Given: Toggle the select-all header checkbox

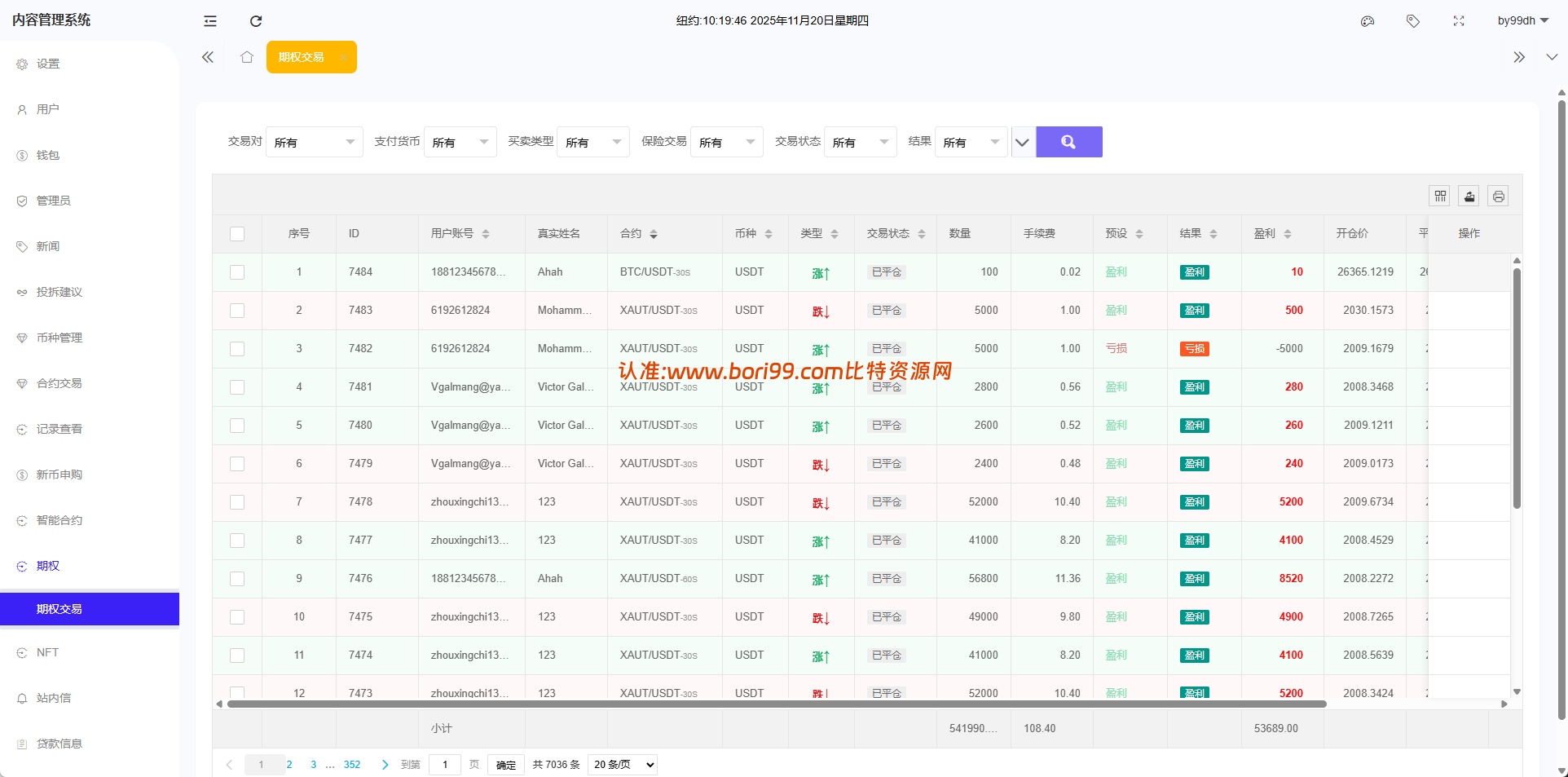Looking at the screenshot, I should pos(237,234).
